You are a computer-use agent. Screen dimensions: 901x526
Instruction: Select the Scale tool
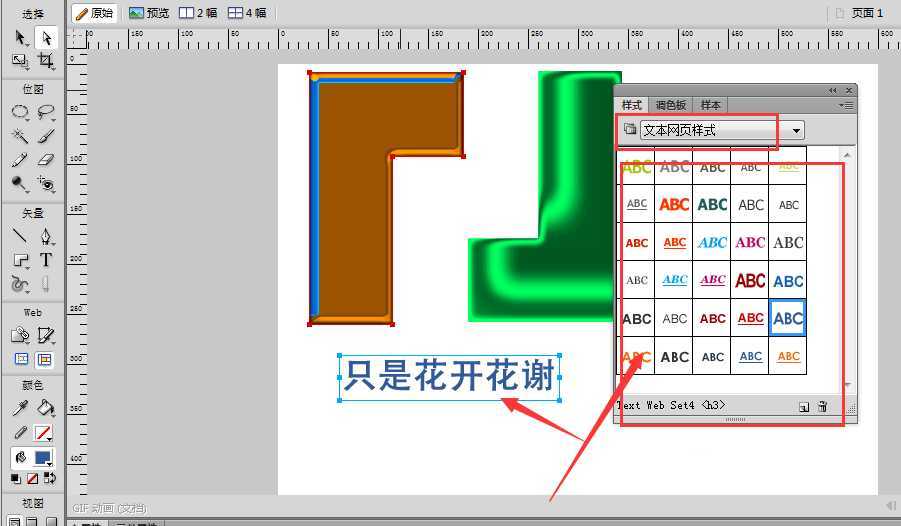point(21,60)
